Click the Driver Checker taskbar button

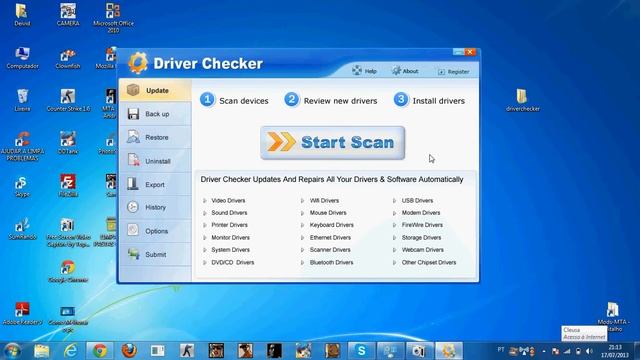click(x=449, y=351)
